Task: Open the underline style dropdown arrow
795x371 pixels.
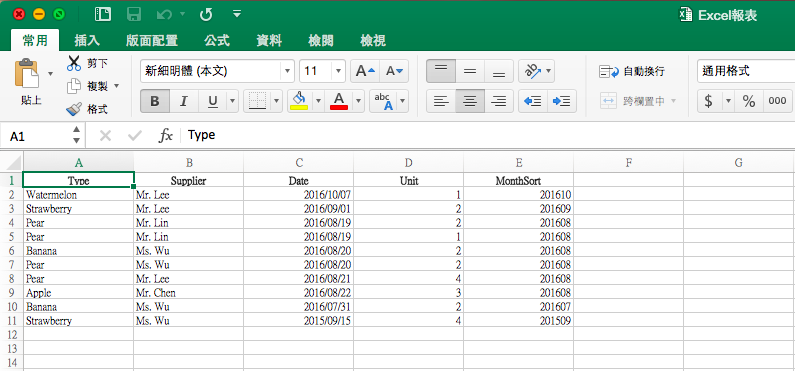Action: coord(233,101)
